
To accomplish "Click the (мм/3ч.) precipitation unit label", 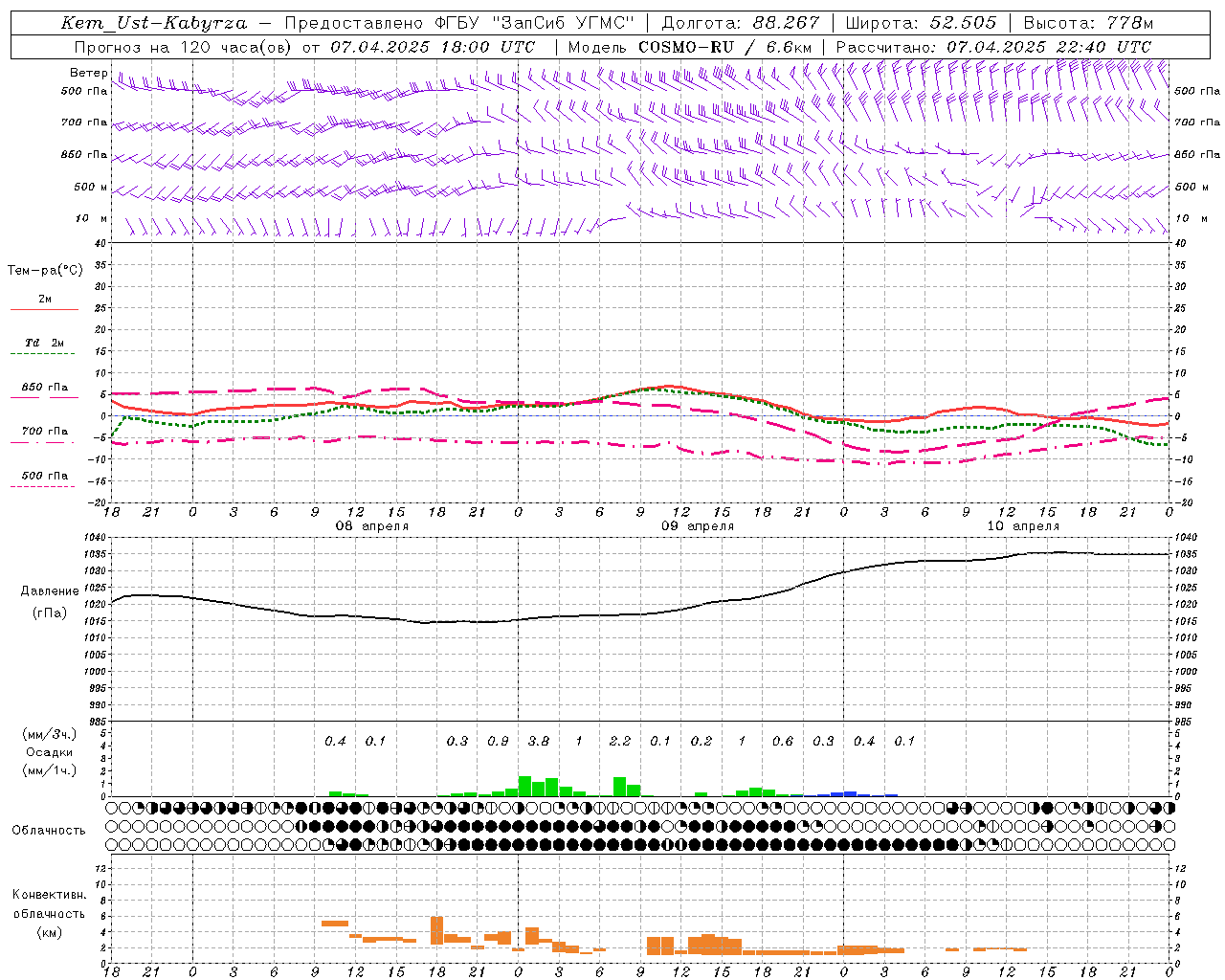I will [49, 734].
